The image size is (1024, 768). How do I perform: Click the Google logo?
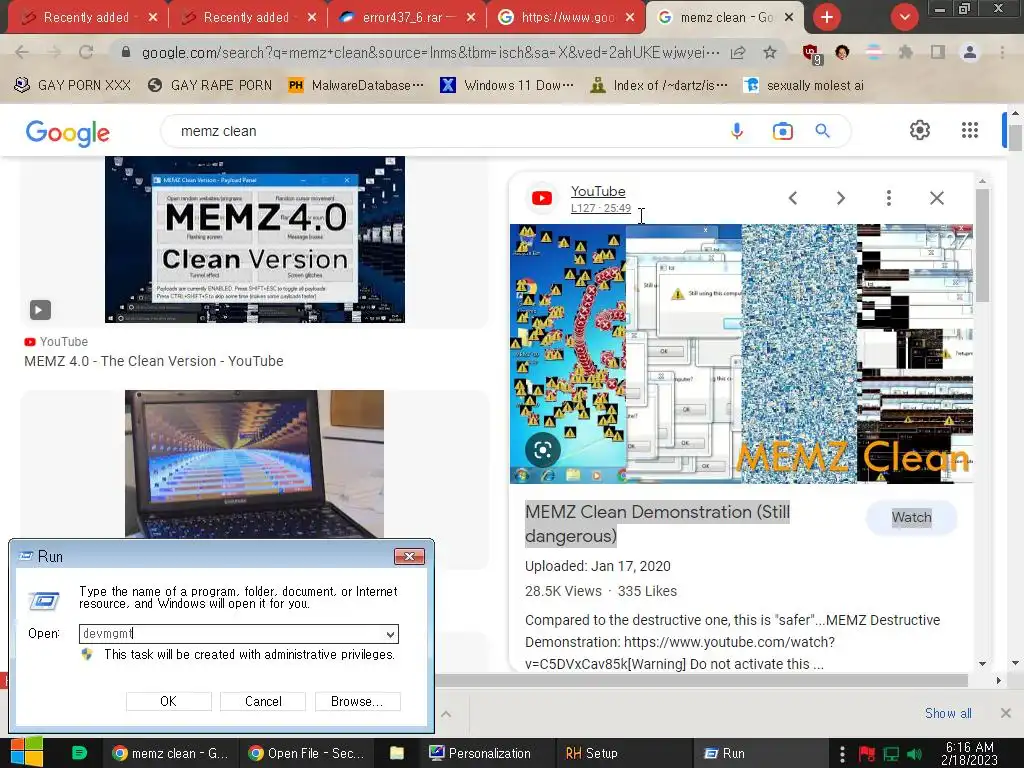coord(68,133)
